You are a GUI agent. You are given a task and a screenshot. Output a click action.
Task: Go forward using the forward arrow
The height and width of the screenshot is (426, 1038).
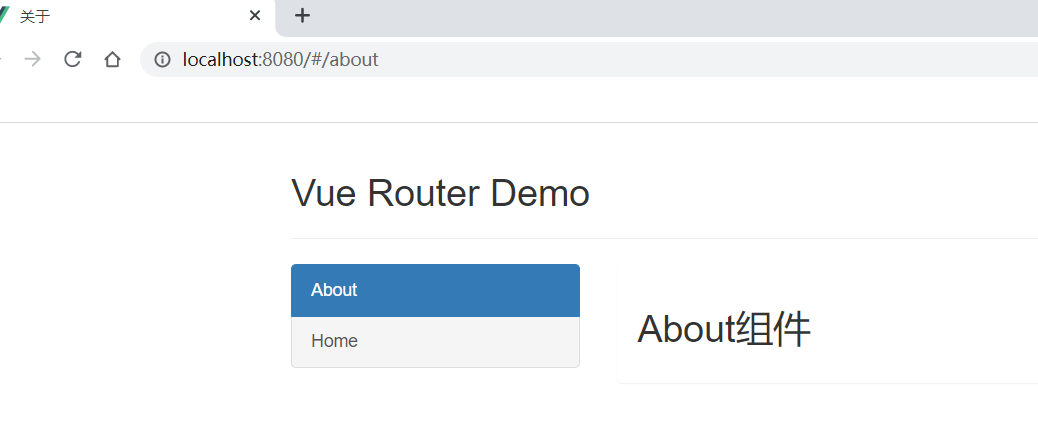(x=32, y=59)
